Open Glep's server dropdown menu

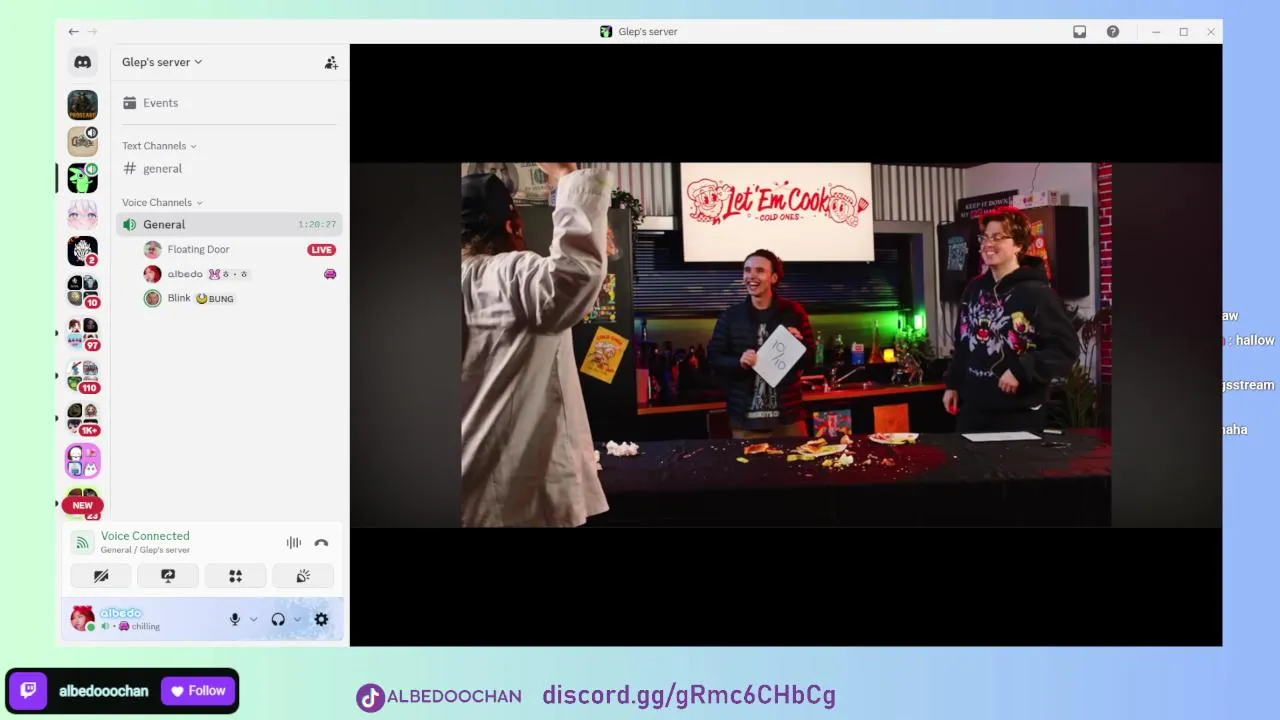click(x=162, y=62)
